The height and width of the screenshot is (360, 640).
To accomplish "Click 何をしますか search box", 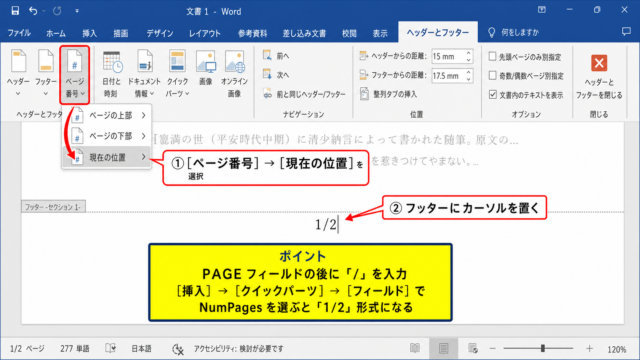I will click(520, 32).
